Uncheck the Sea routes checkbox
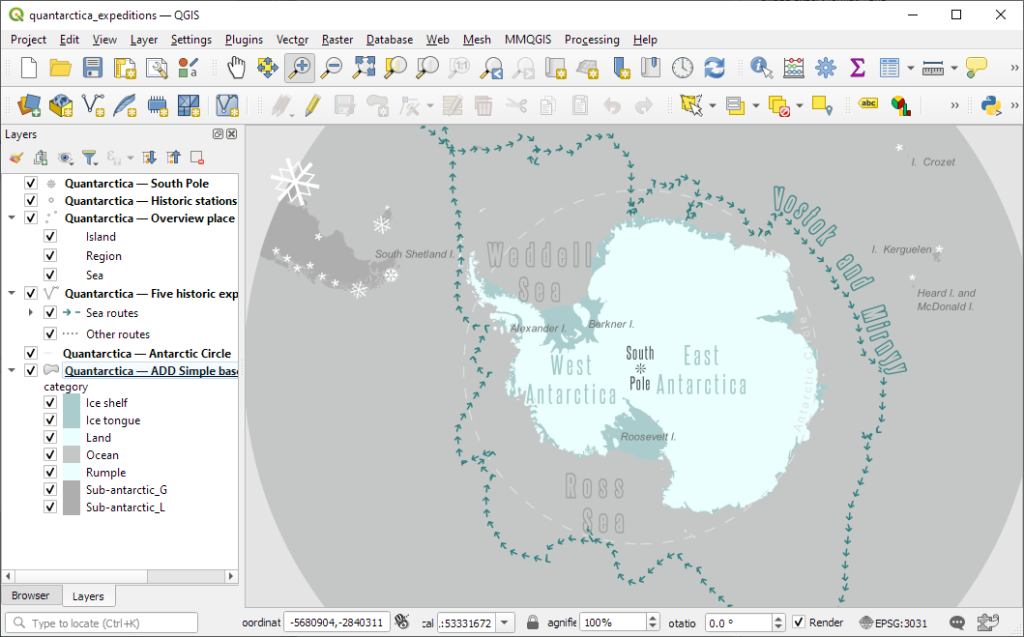The image size is (1024, 637). pyautogui.click(x=50, y=313)
